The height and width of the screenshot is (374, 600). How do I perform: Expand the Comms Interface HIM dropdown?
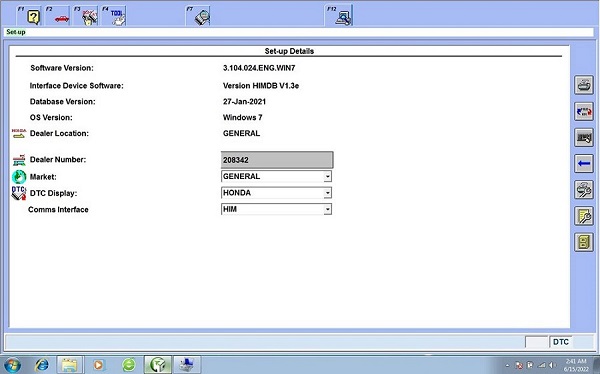[x=327, y=209]
